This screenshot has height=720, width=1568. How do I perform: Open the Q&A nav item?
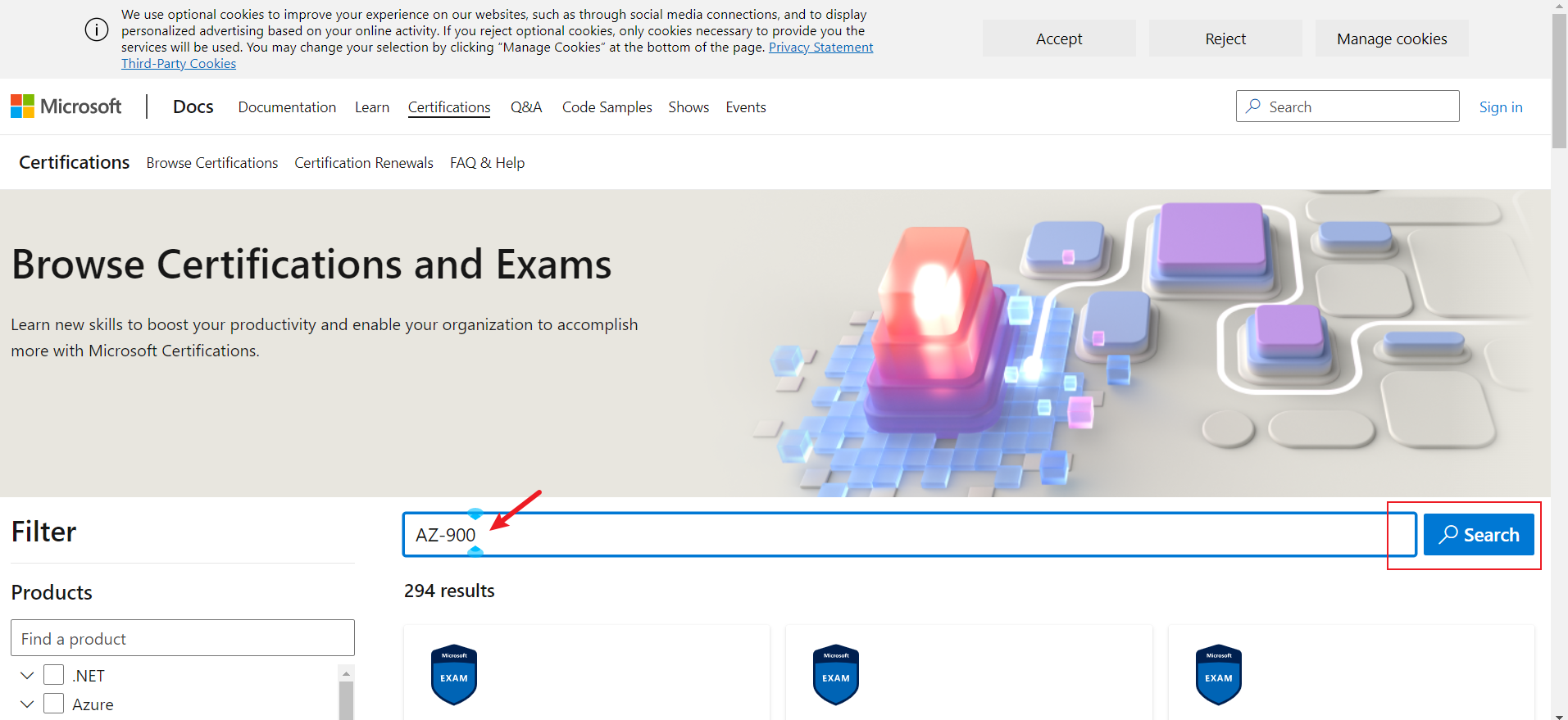[526, 107]
